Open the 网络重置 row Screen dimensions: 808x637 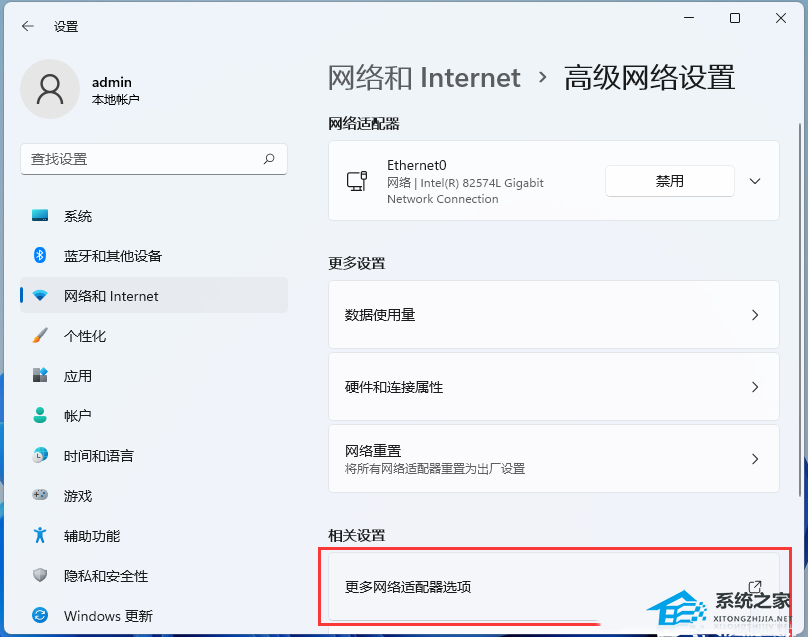coord(553,459)
